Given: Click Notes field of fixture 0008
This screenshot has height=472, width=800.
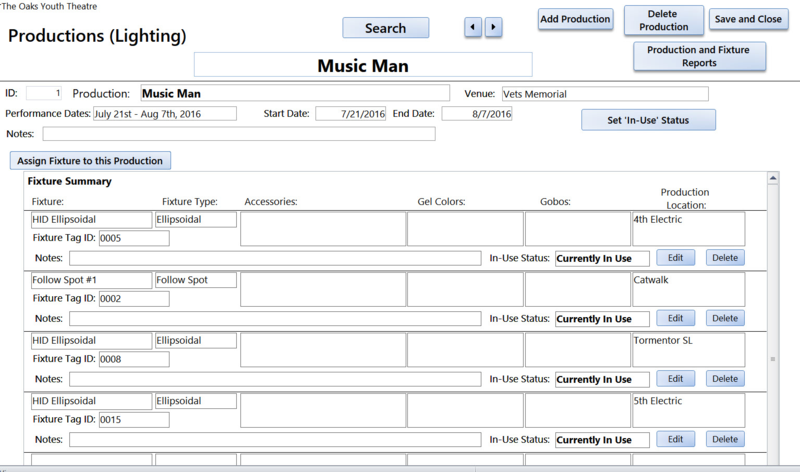Looking at the screenshot, I should pyautogui.click(x=275, y=379).
